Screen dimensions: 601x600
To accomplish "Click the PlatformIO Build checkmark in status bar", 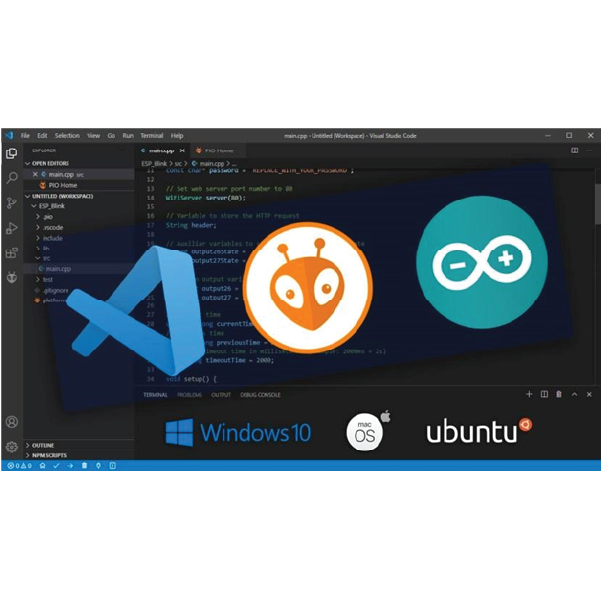I will click(x=56, y=465).
